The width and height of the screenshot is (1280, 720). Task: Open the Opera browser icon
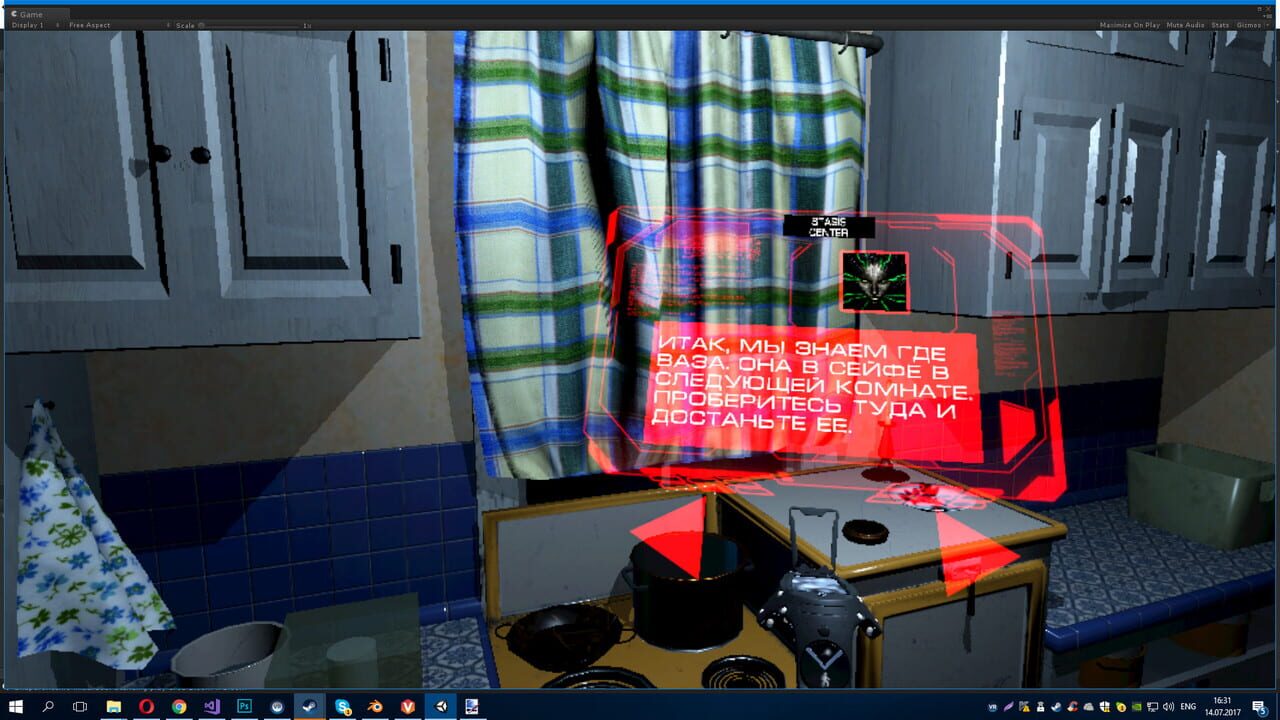146,707
